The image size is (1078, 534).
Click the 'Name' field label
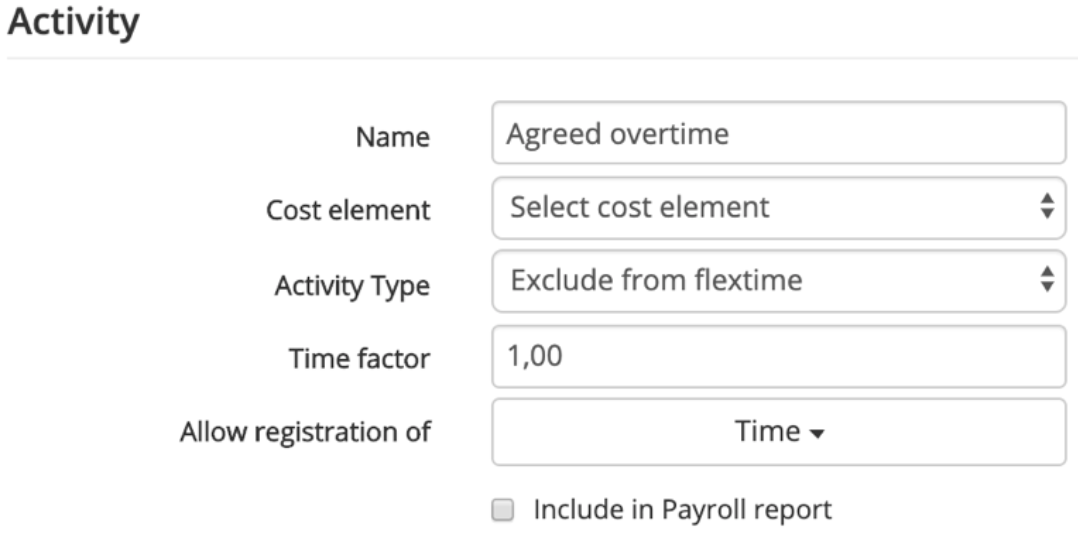coord(393,137)
